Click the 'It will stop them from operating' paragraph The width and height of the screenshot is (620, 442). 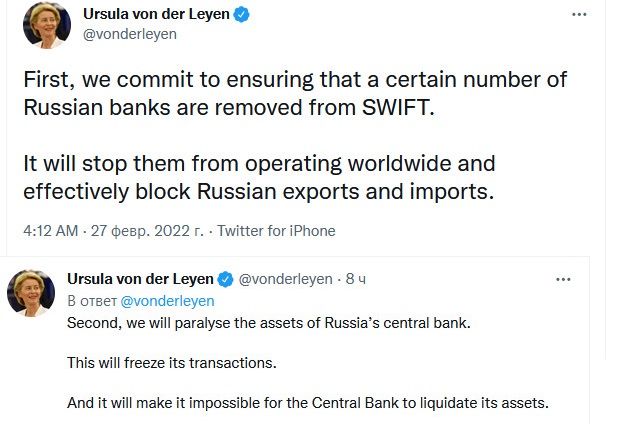pos(258,176)
